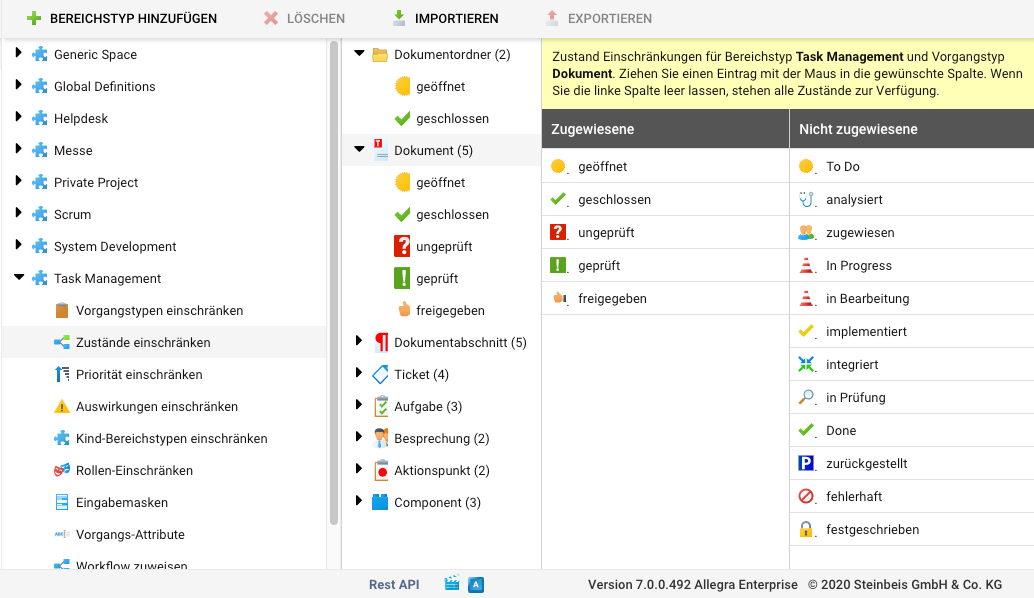This screenshot has height=598, width=1034.
Task: Click the red question mark ungeprüft icon
Action: pyautogui.click(x=403, y=246)
